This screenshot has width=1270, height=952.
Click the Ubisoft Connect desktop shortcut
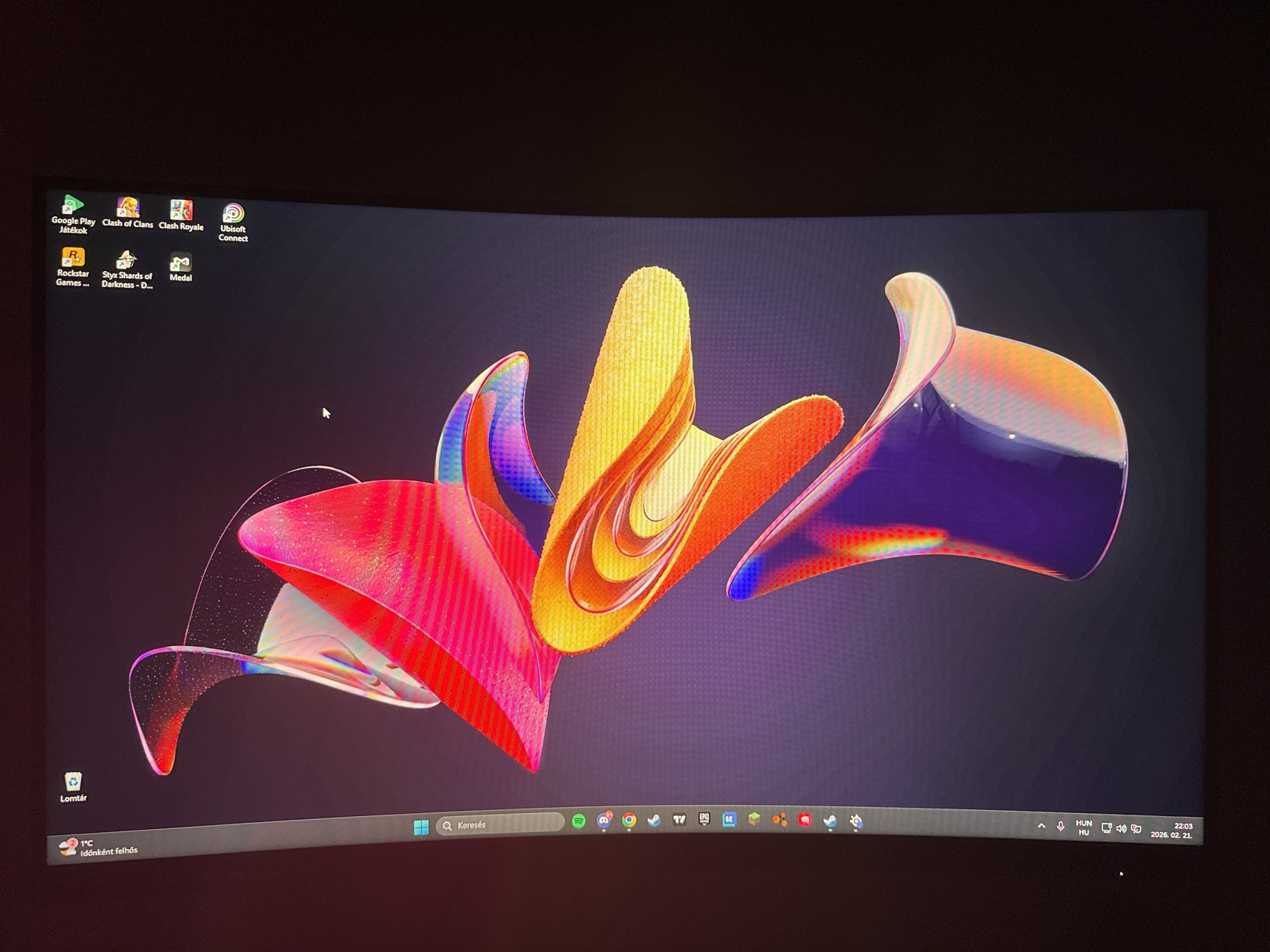click(233, 222)
